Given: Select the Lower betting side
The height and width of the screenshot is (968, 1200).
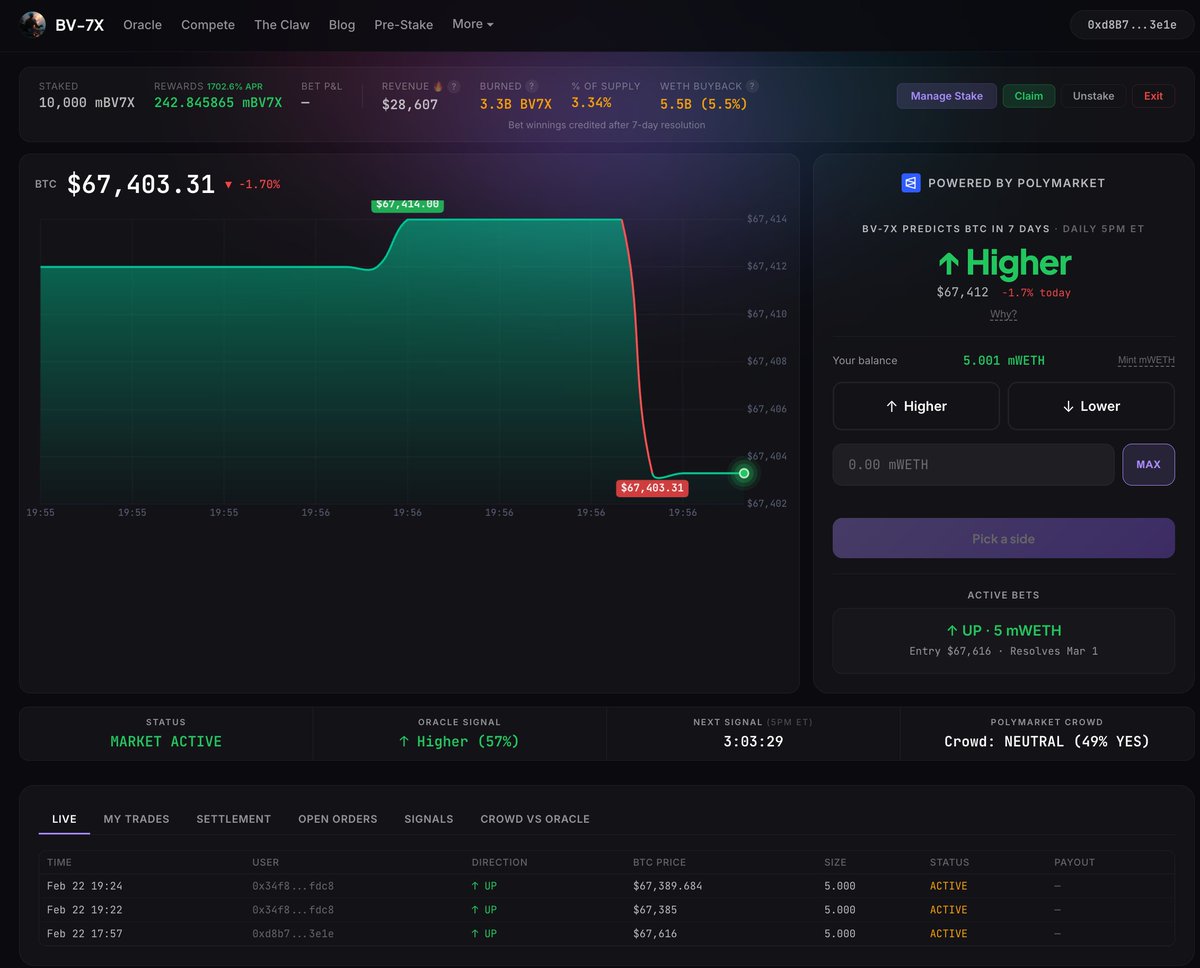Looking at the screenshot, I should (x=1090, y=405).
